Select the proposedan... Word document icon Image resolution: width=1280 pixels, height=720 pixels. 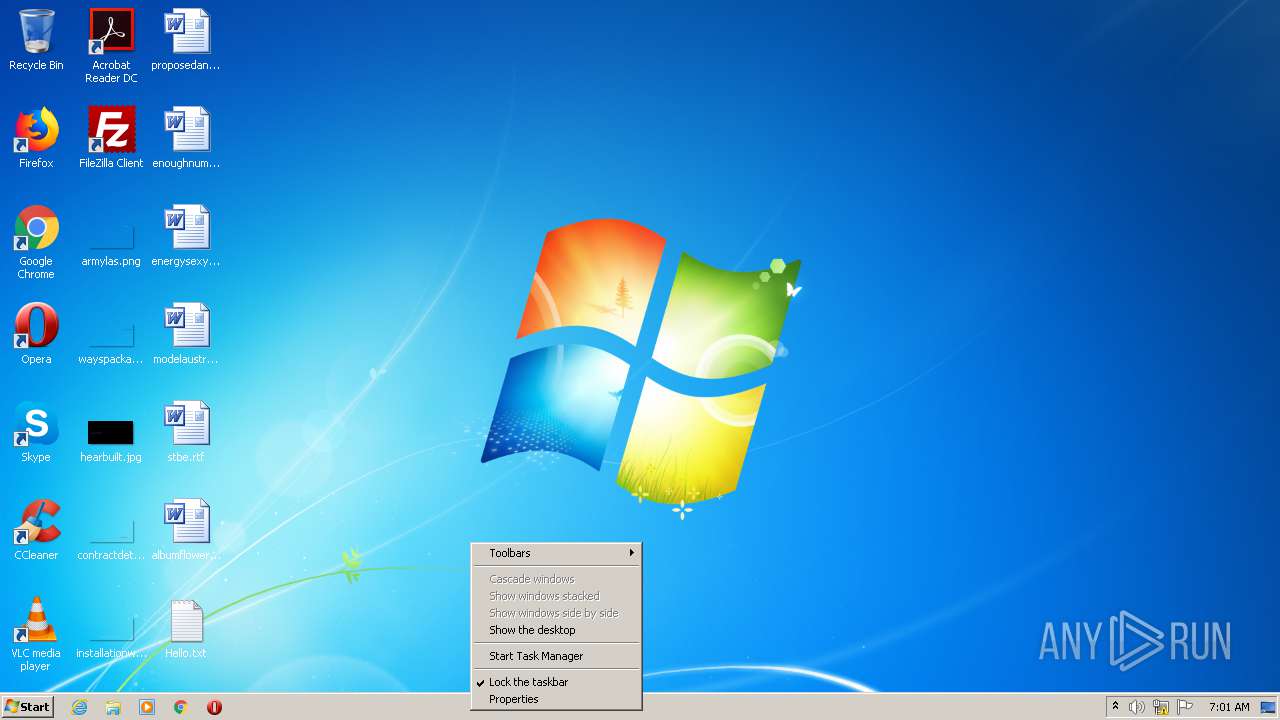pyautogui.click(x=186, y=40)
